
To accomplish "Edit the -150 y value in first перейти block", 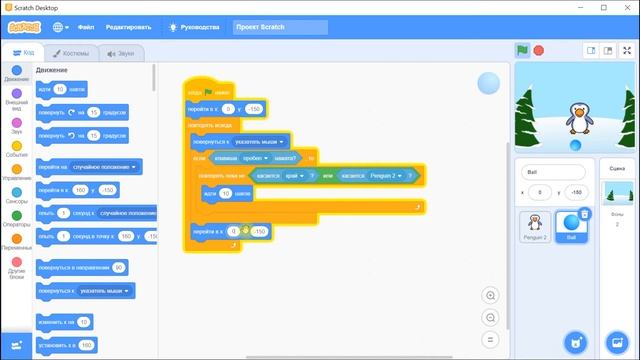I will pyautogui.click(x=254, y=109).
